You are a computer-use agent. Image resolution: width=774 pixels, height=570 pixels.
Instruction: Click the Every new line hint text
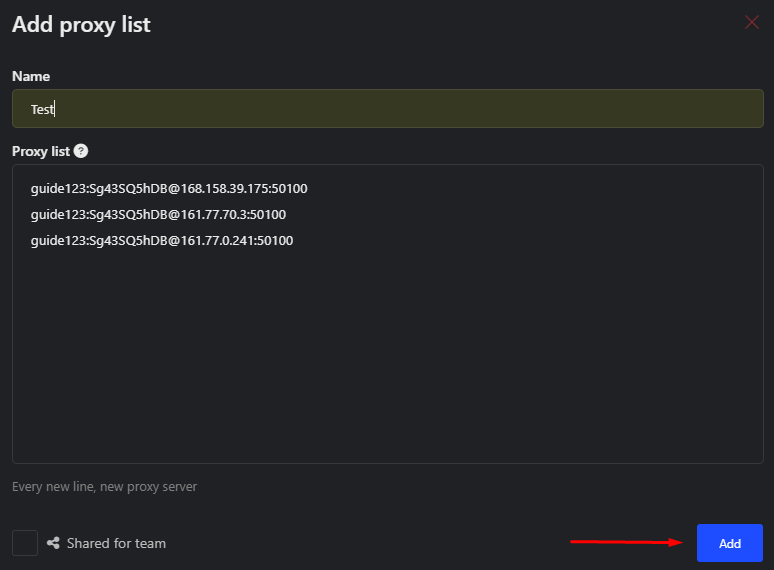[x=104, y=487]
